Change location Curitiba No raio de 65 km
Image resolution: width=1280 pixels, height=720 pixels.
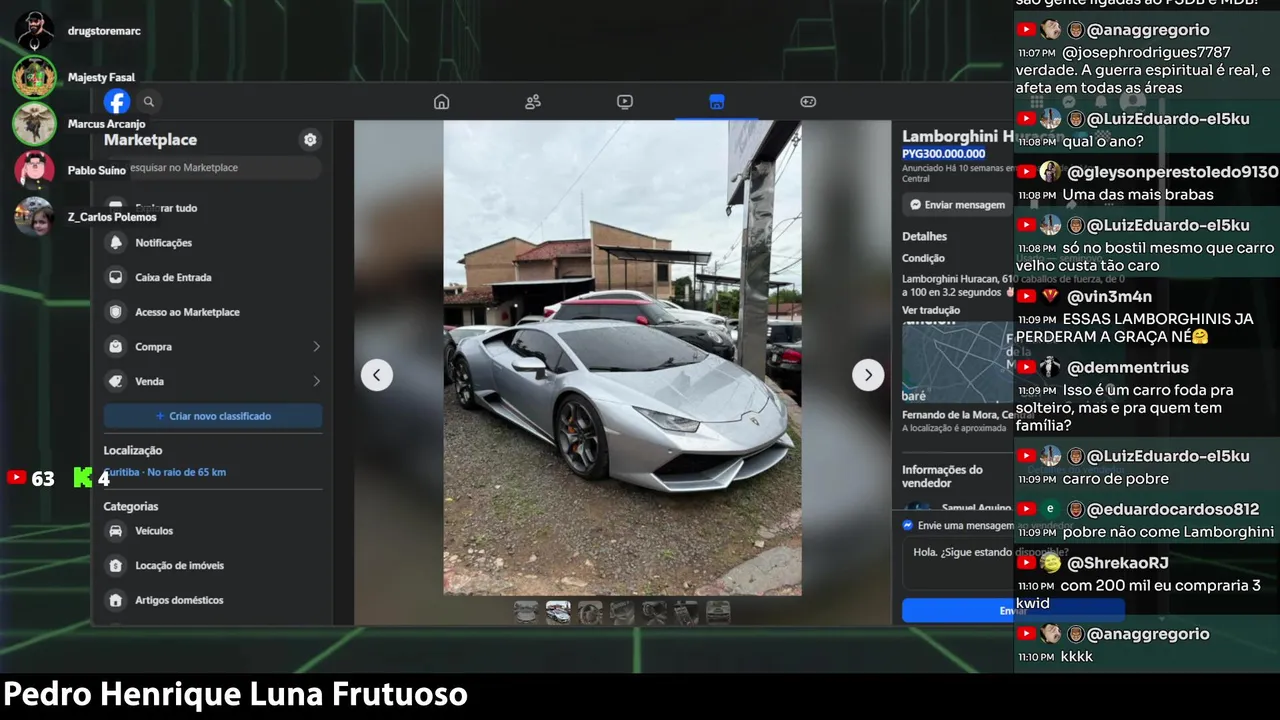pyautogui.click(x=165, y=472)
